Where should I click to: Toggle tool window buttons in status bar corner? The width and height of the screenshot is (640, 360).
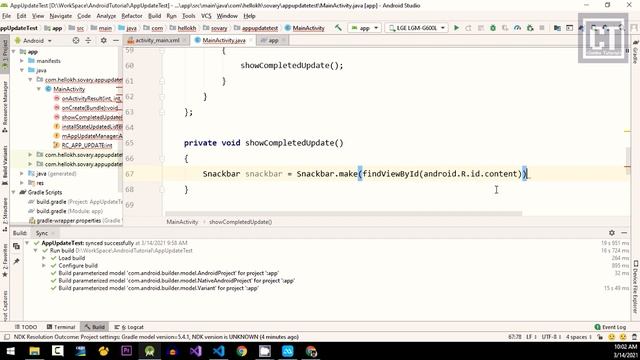pyautogui.click(x=6, y=337)
